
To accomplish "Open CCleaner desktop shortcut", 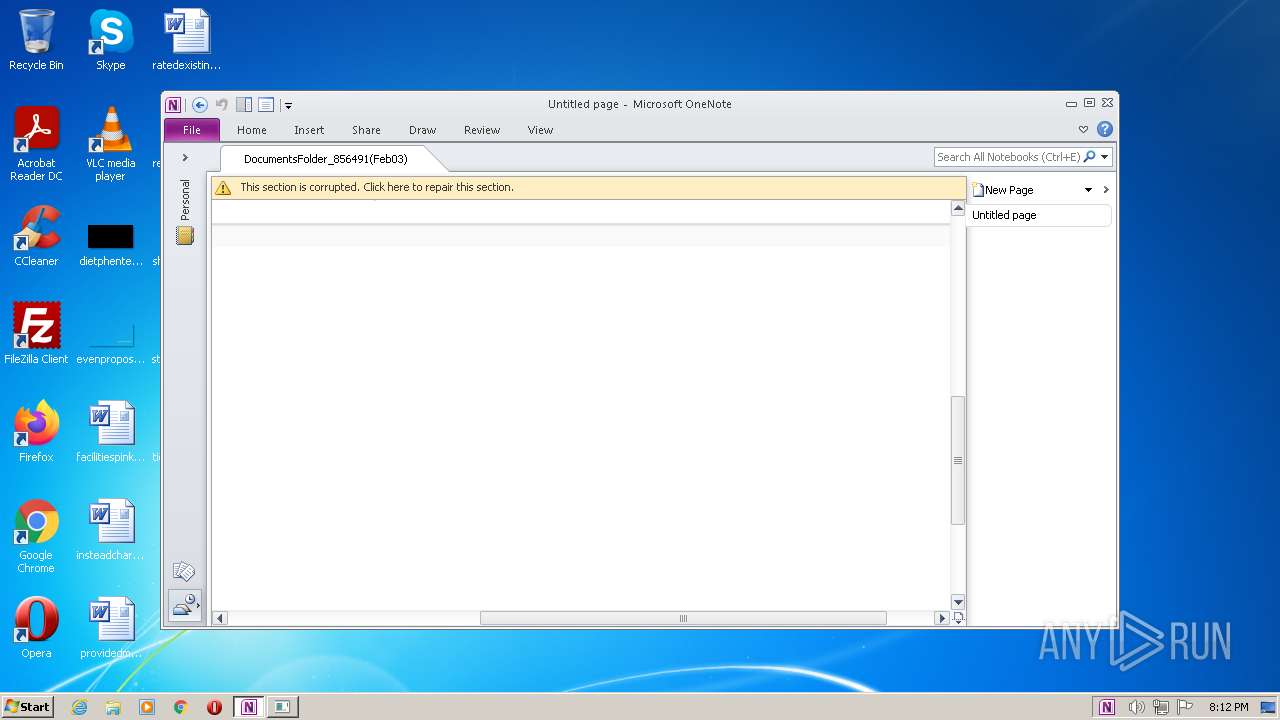I will click(36, 236).
